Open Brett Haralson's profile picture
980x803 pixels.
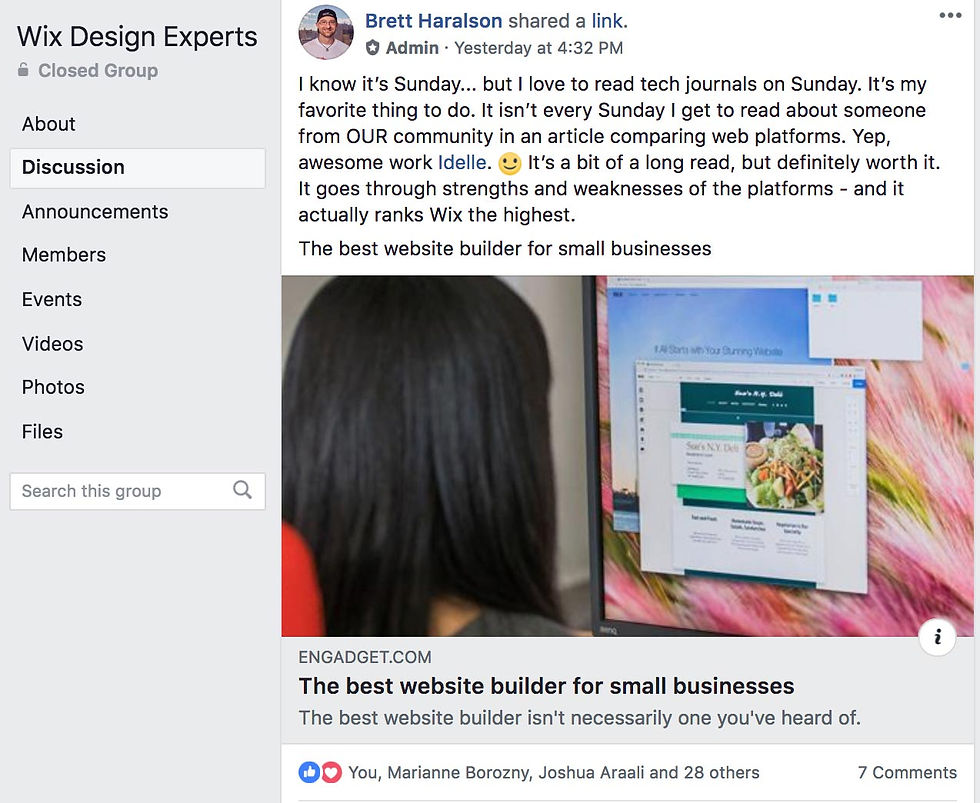coord(326,32)
